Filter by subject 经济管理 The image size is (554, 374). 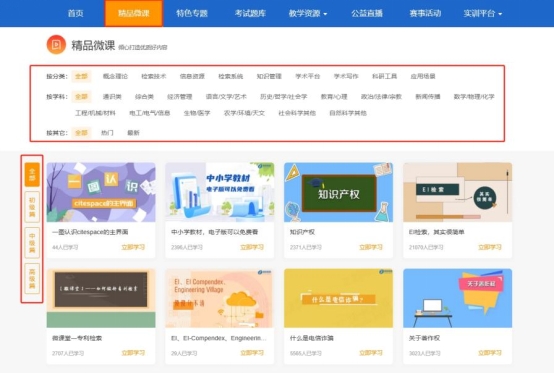[x=179, y=96]
